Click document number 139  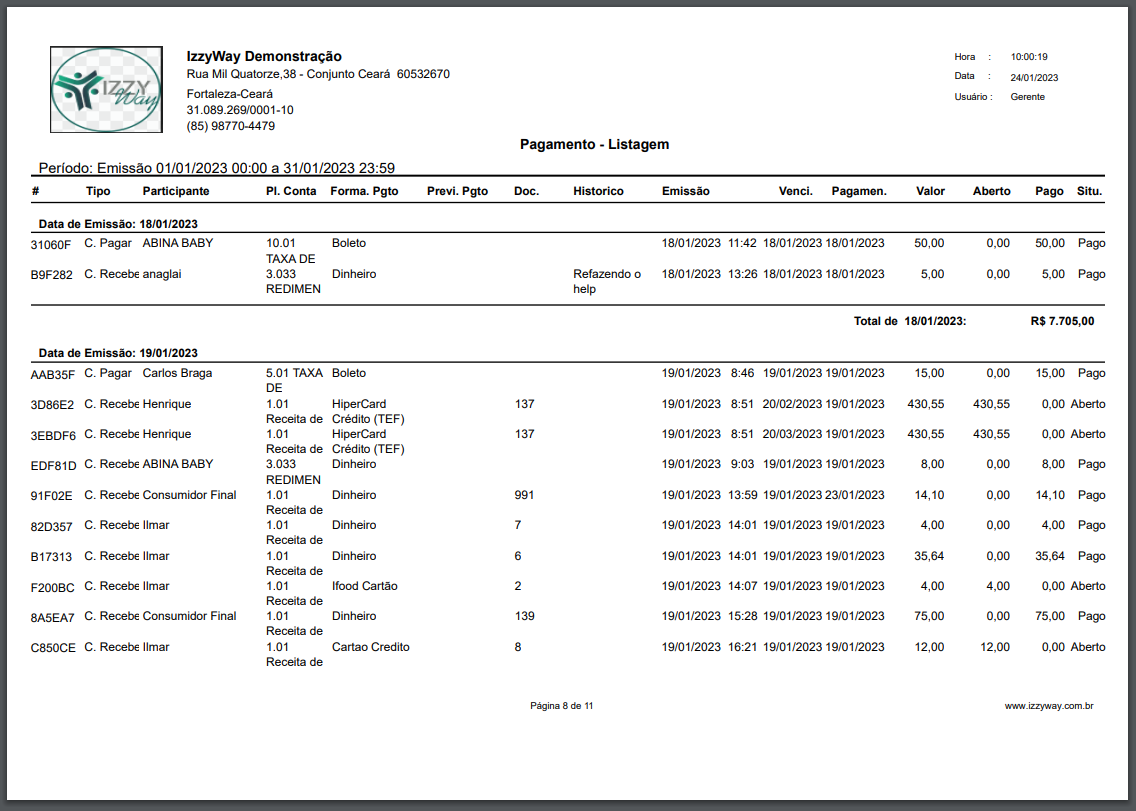click(x=525, y=616)
